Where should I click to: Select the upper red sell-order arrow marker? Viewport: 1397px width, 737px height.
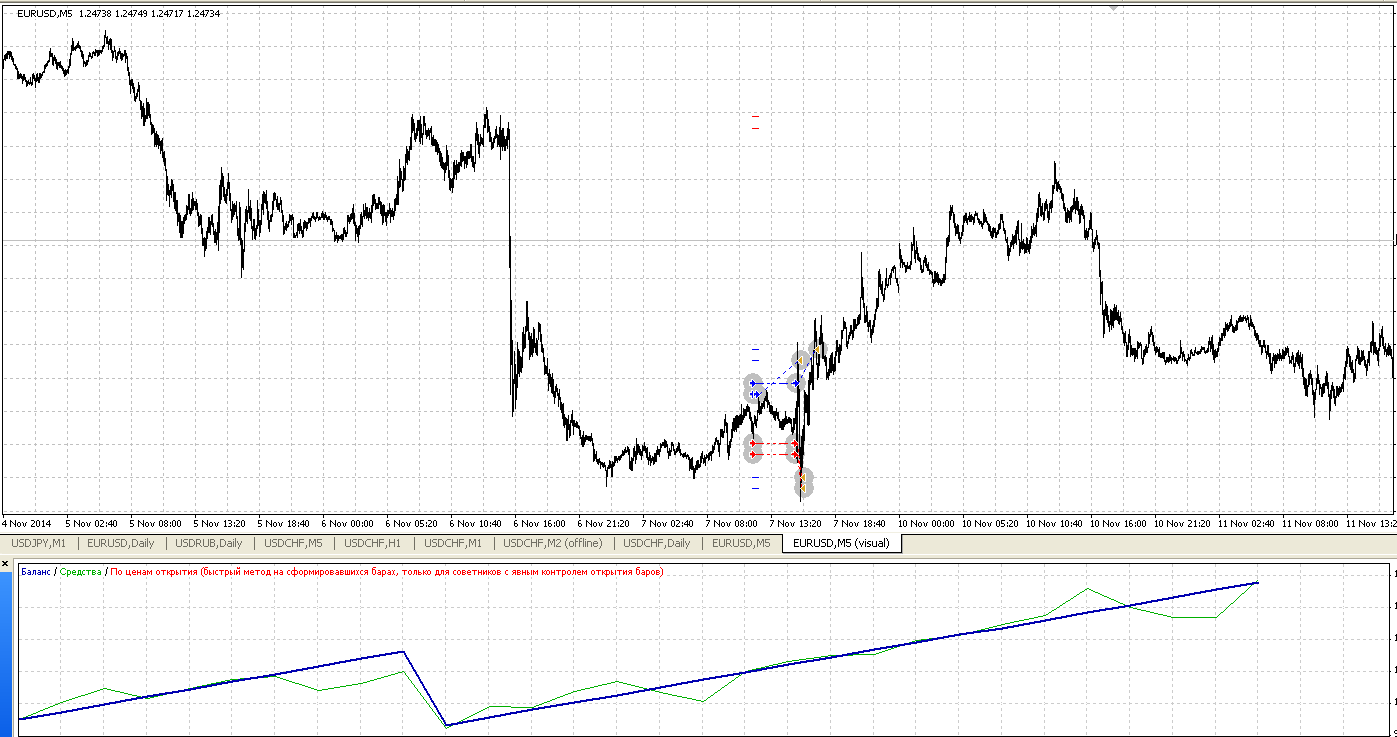[753, 443]
